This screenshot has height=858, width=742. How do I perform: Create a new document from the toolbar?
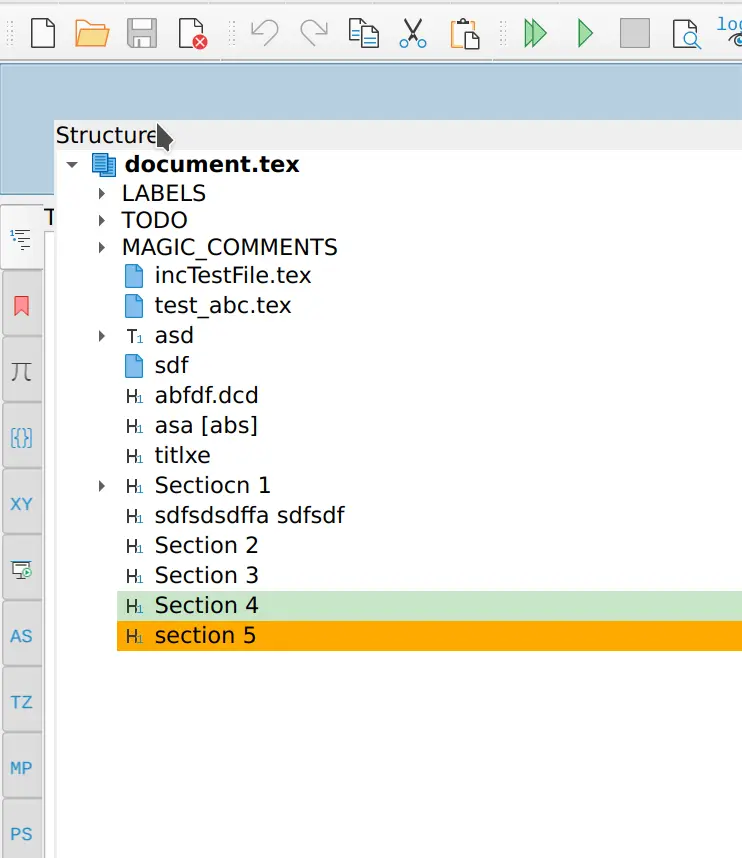point(42,33)
